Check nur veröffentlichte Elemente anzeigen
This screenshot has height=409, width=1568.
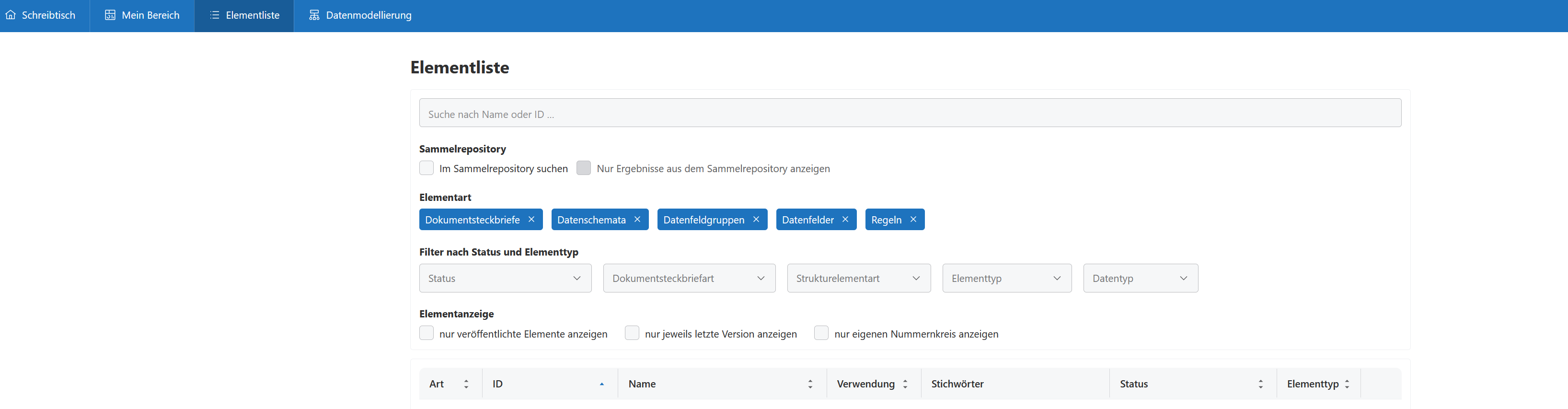[x=427, y=334]
